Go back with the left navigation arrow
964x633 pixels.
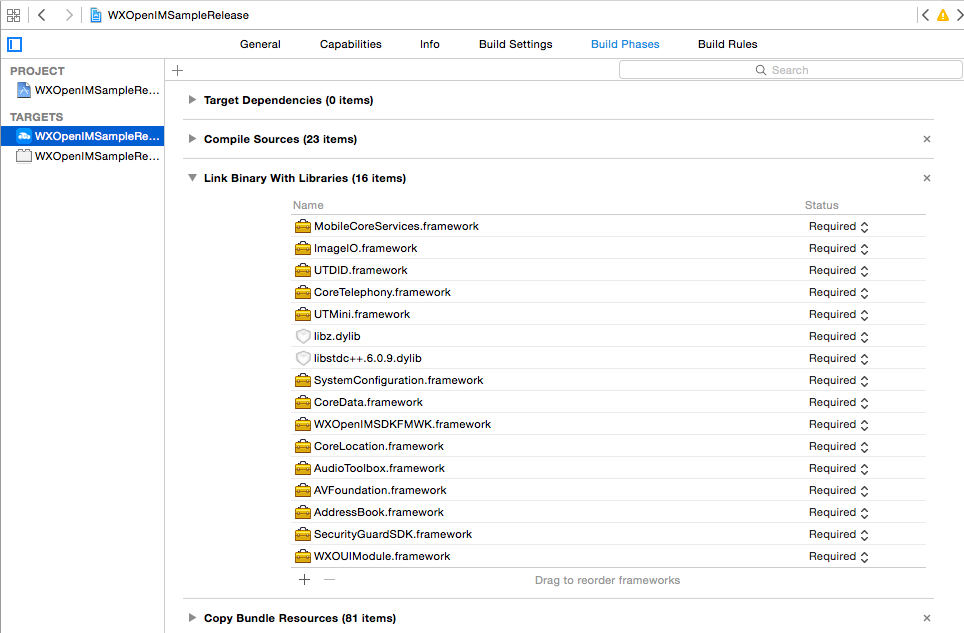coord(42,15)
